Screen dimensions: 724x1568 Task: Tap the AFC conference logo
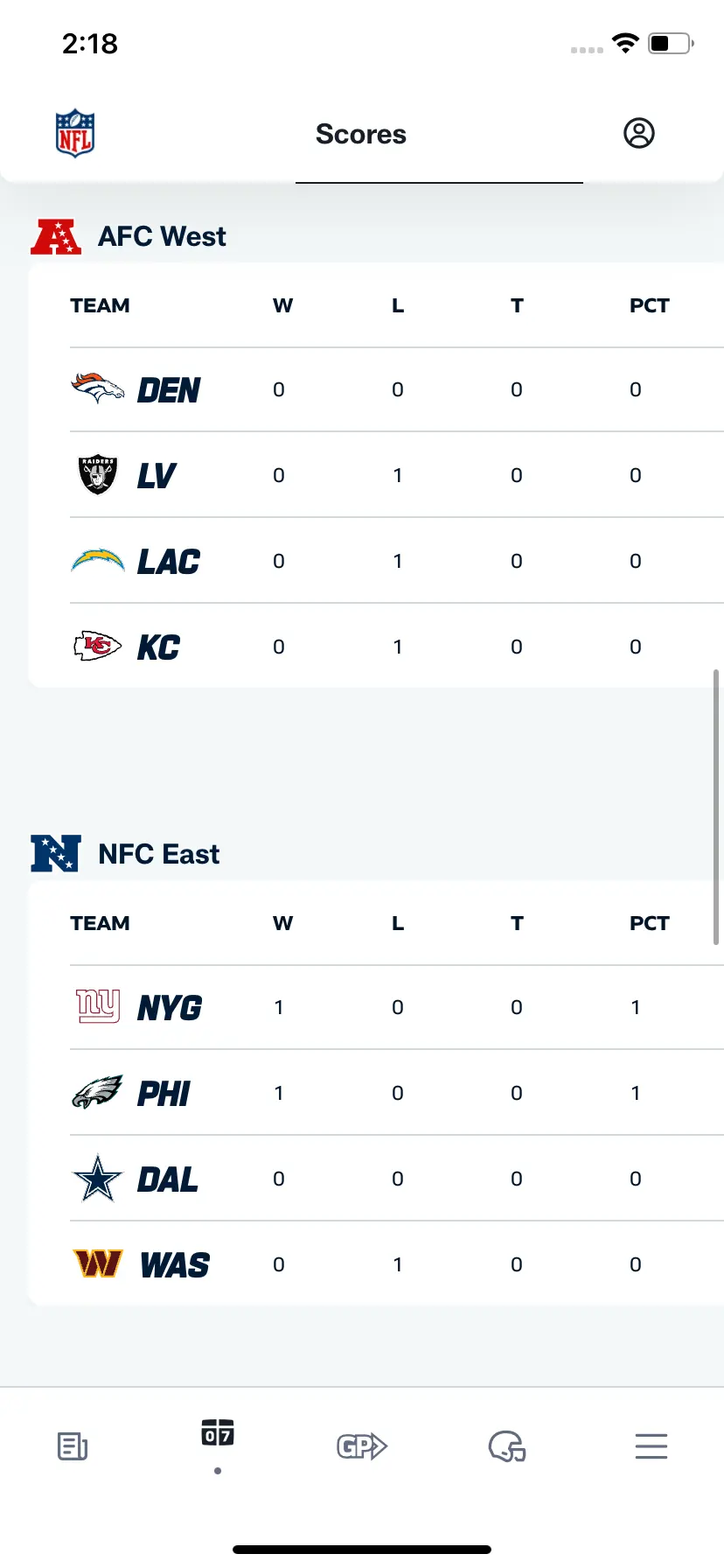coord(56,236)
